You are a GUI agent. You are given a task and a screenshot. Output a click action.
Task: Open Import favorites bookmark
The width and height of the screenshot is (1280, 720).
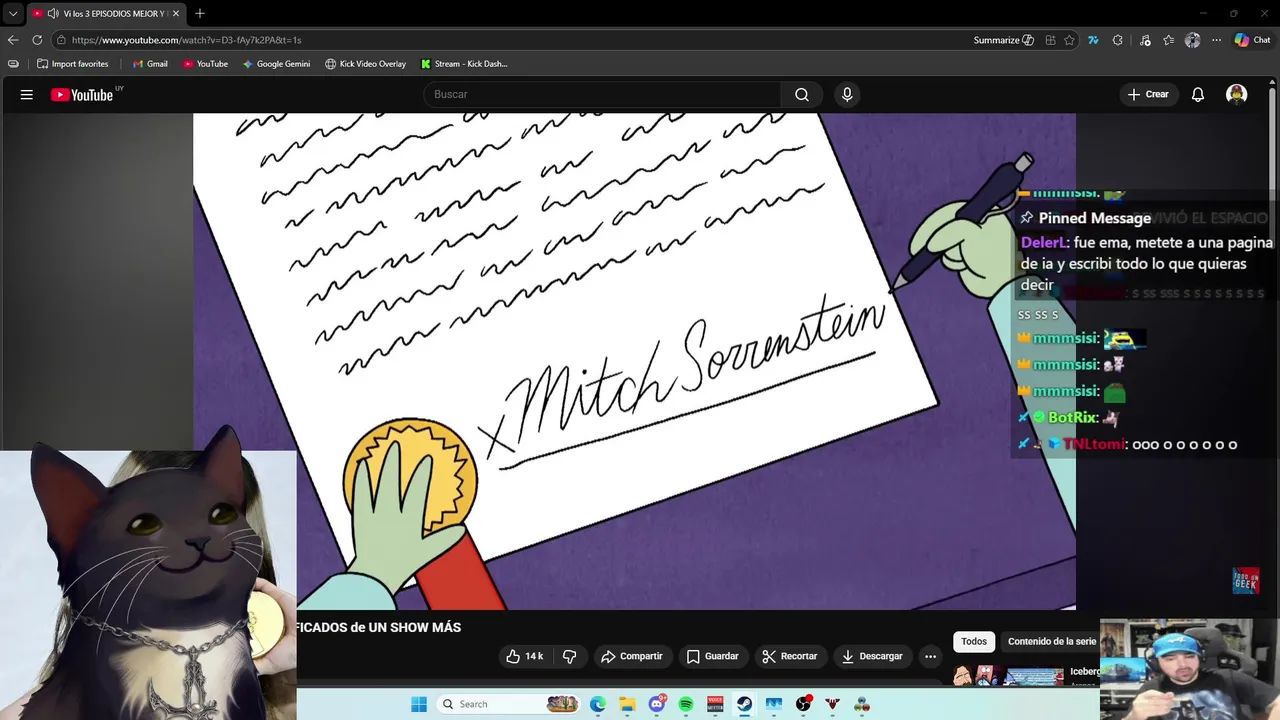point(73,64)
